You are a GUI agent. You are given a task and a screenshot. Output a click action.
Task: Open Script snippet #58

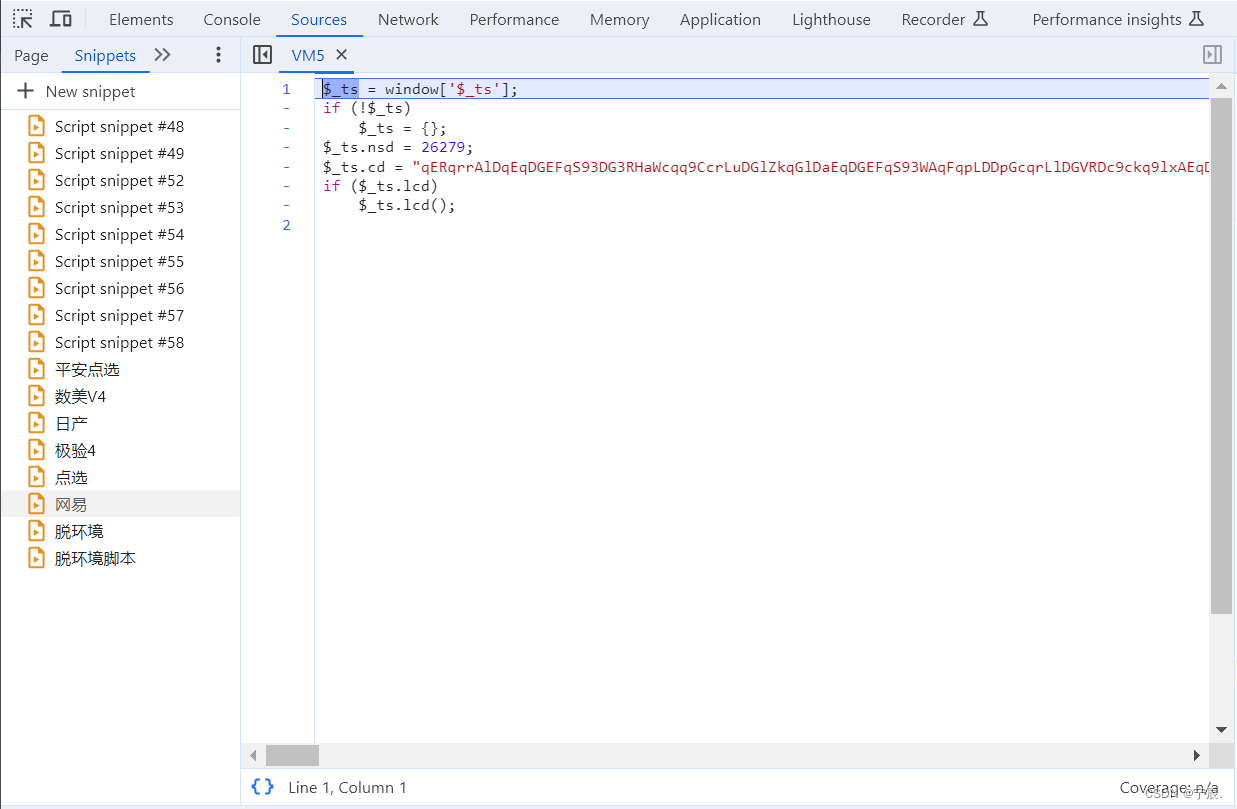point(119,342)
